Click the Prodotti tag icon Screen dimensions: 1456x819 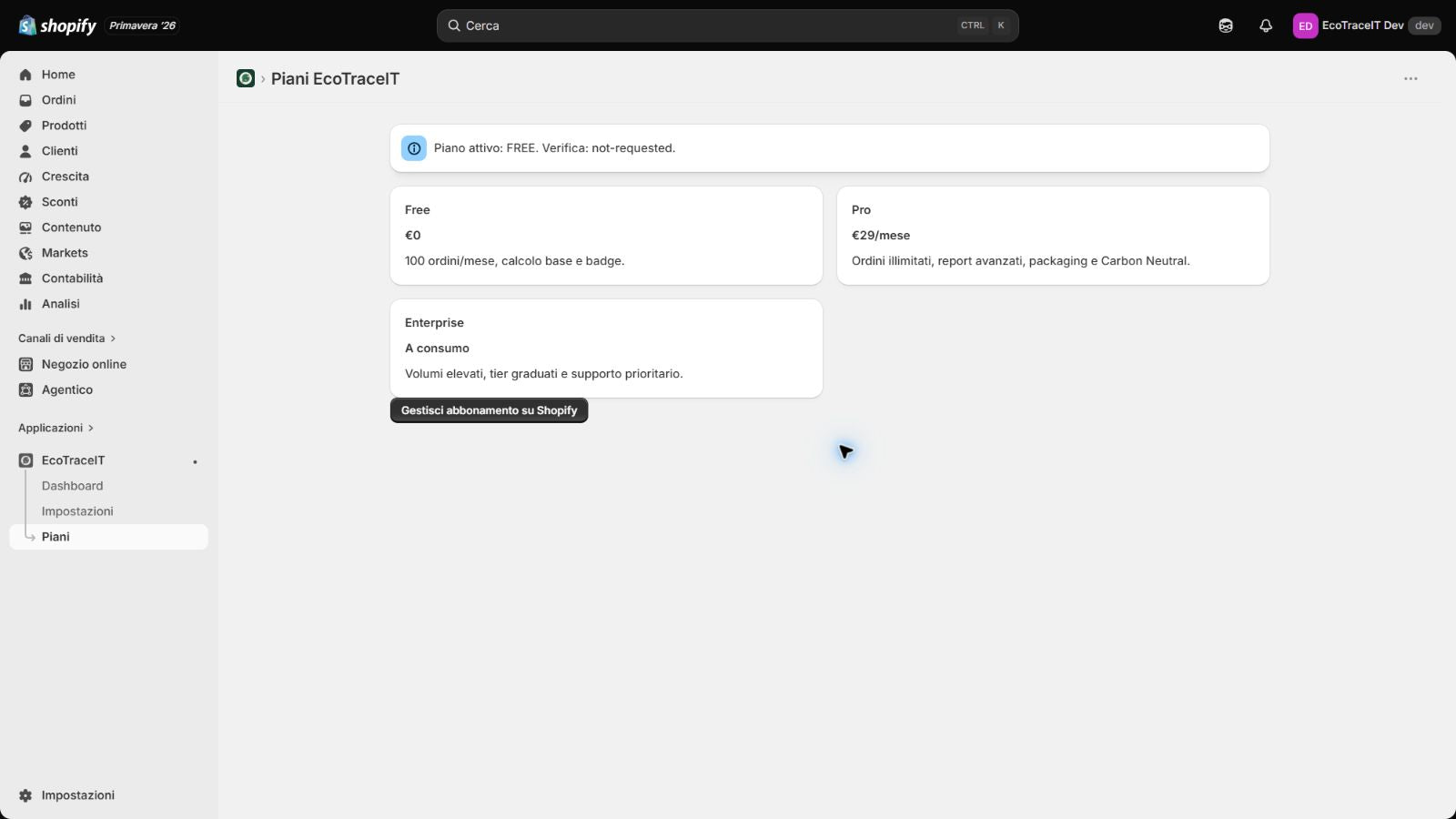coord(25,126)
